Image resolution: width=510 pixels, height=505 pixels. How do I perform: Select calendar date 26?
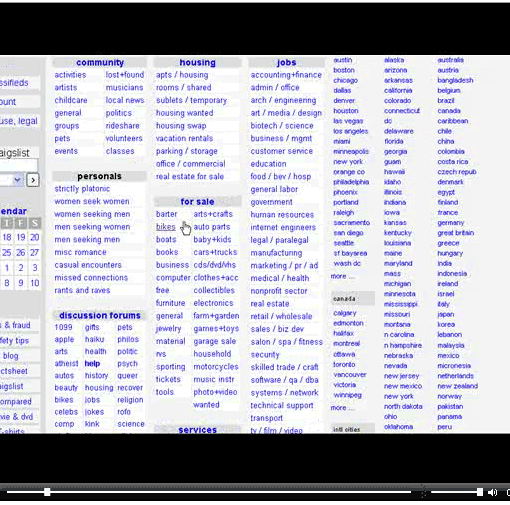21,253
